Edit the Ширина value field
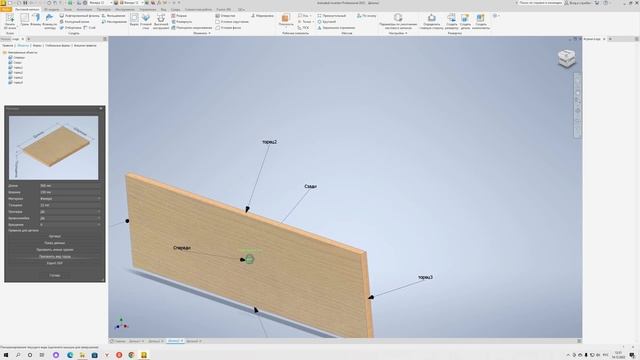This screenshot has height=360, width=640. pyautogui.click(x=70, y=192)
